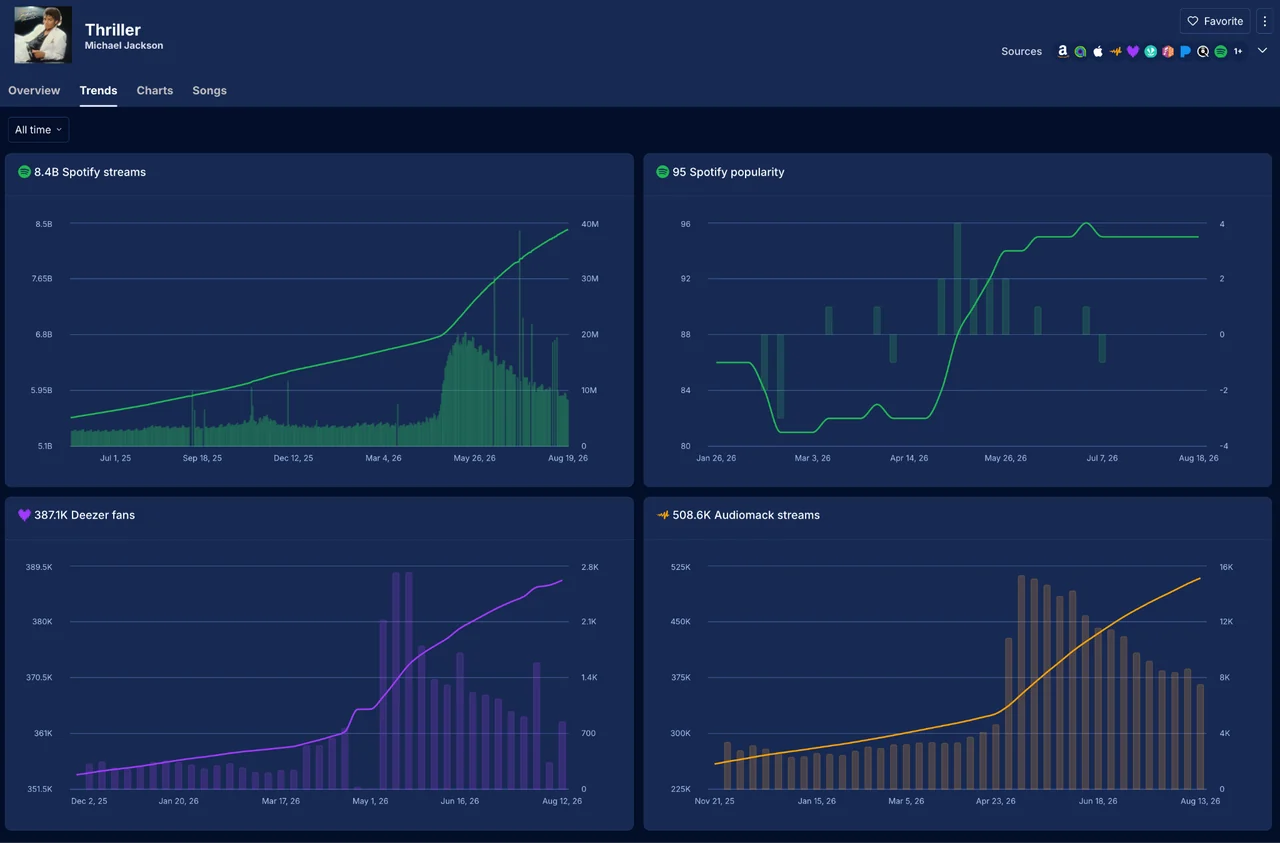The height and width of the screenshot is (843, 1280).
Task: Click the Apple Music source icon
Action: (1098, 51)
